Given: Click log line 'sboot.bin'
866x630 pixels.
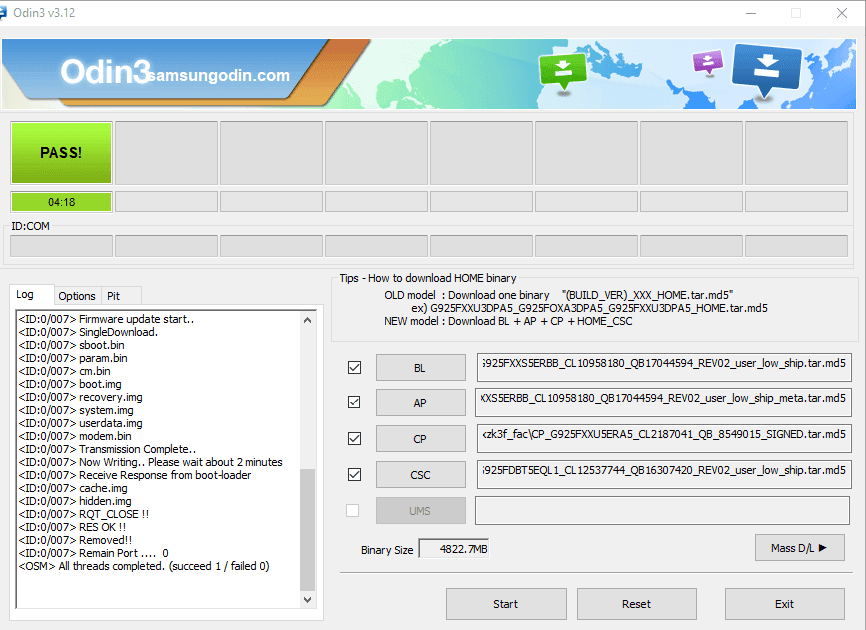Looking at the screenshot, I should pyautogui.click(x=71, y=345).
